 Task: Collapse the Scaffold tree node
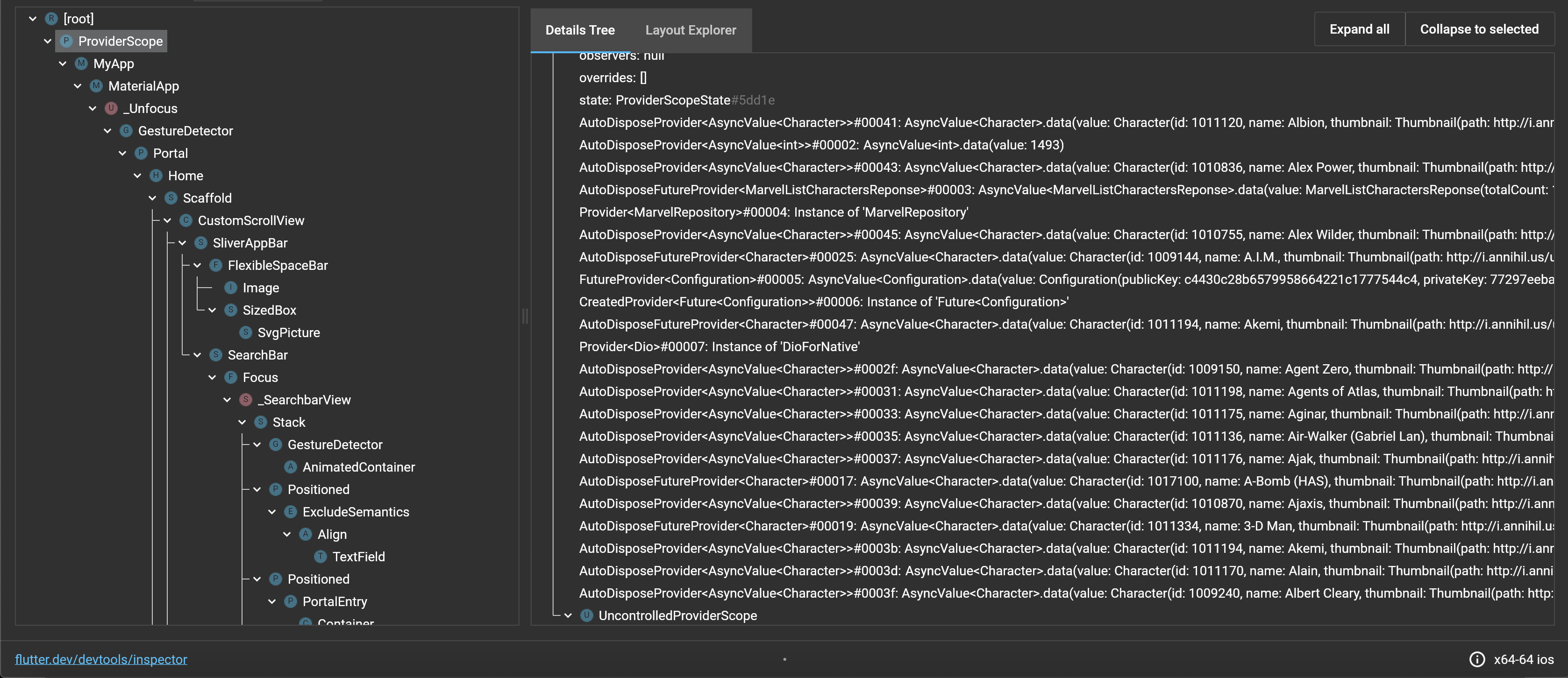(x=152, y=198)
